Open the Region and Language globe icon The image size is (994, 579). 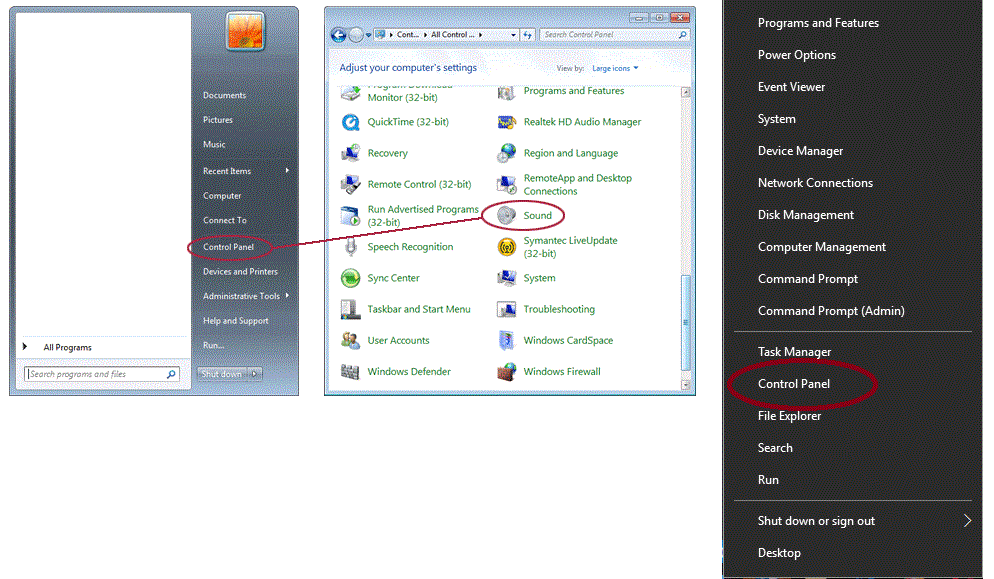pyautogui.click(x=507, y=153)
